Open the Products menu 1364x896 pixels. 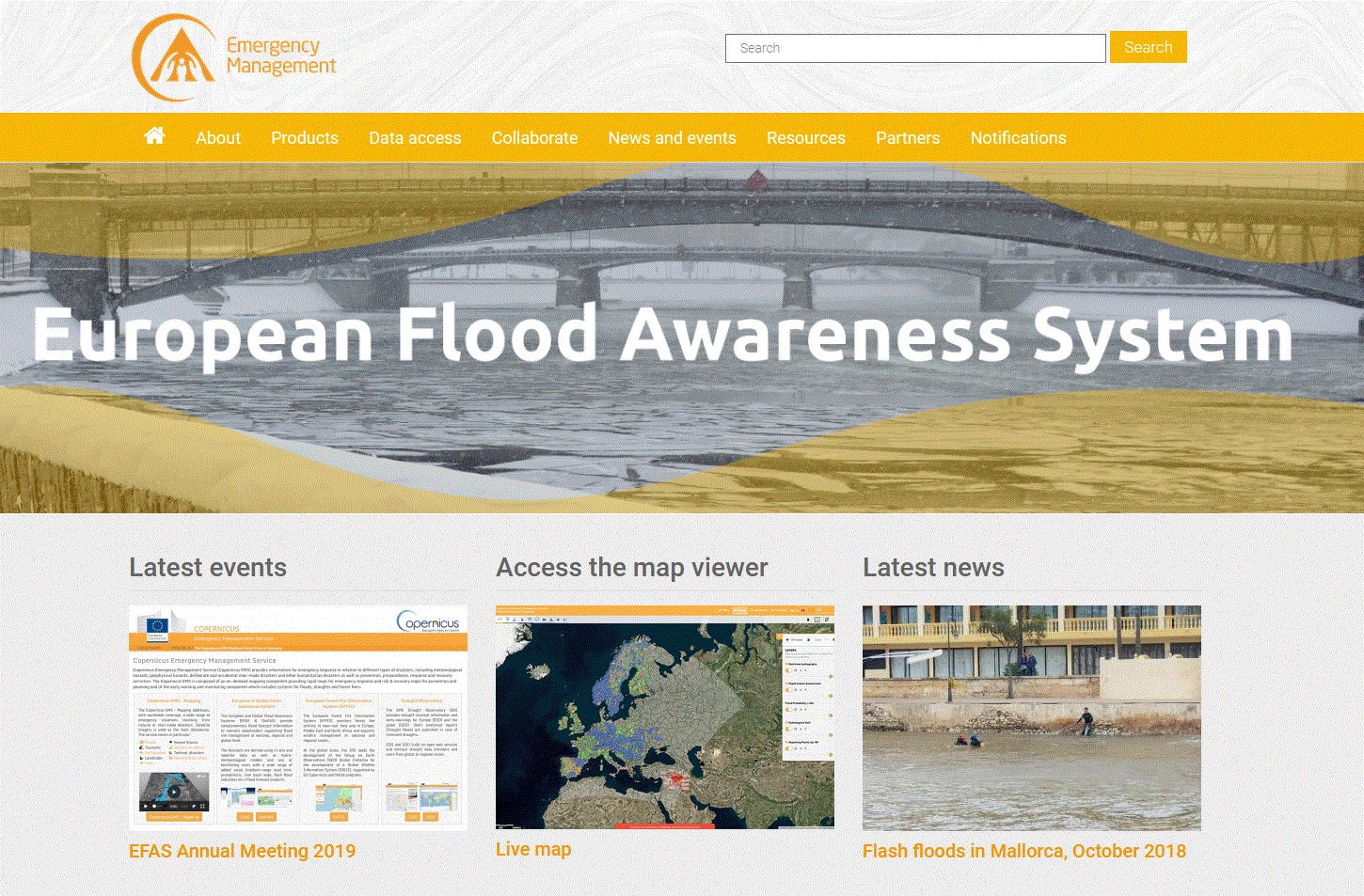click(x=305, y=137)
